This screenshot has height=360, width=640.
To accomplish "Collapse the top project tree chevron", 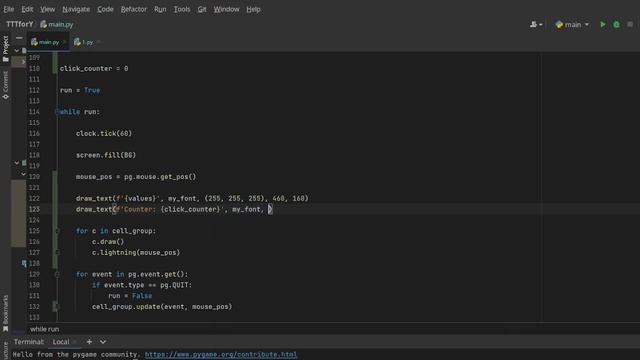I will (x=16, y=51).
